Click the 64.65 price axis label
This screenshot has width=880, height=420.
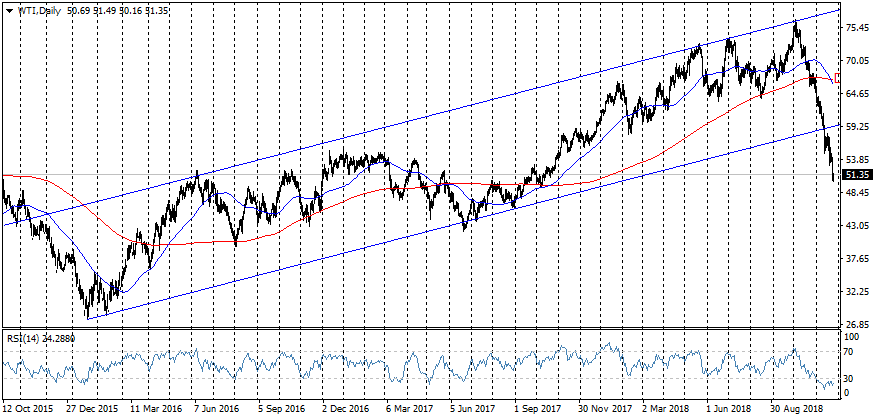(858, 94)
